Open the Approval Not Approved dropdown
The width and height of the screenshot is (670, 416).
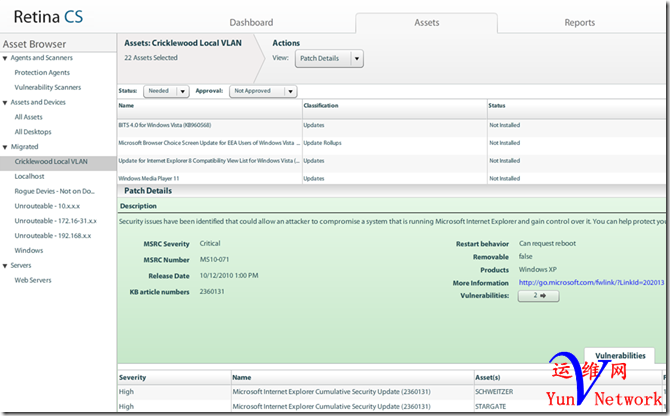(264, 91)
